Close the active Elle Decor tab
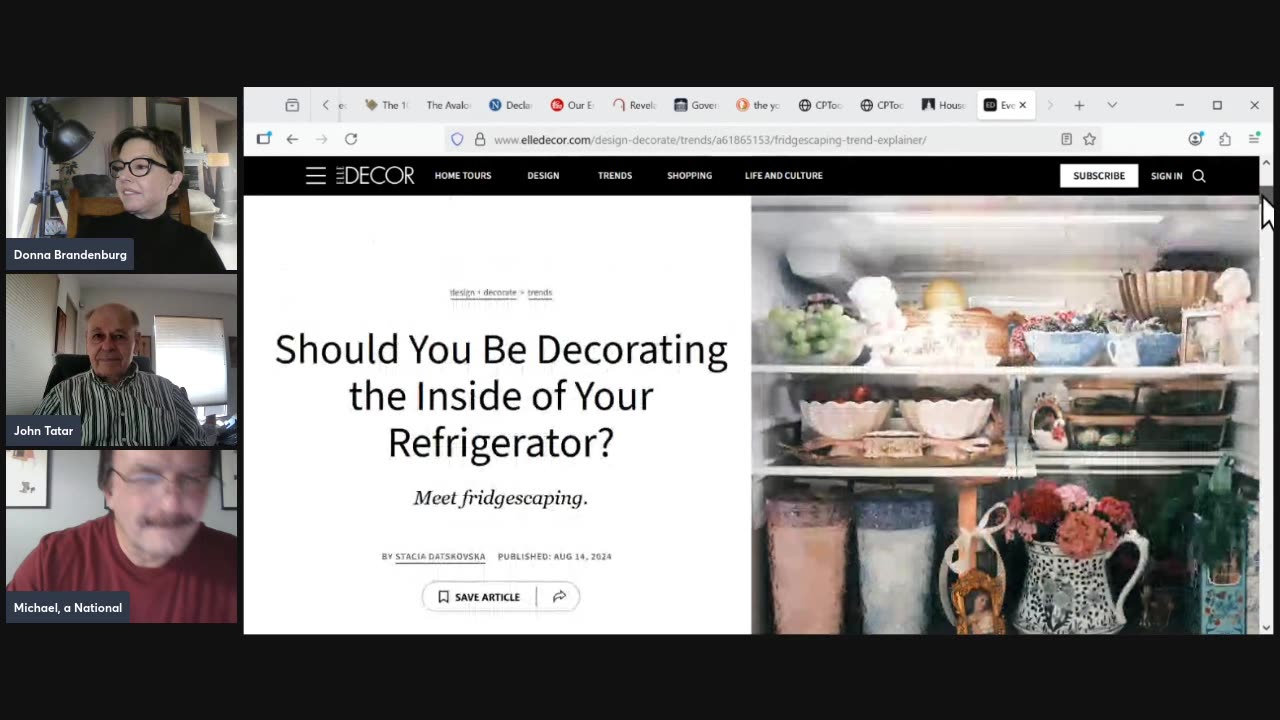 tap(1022, 105)
